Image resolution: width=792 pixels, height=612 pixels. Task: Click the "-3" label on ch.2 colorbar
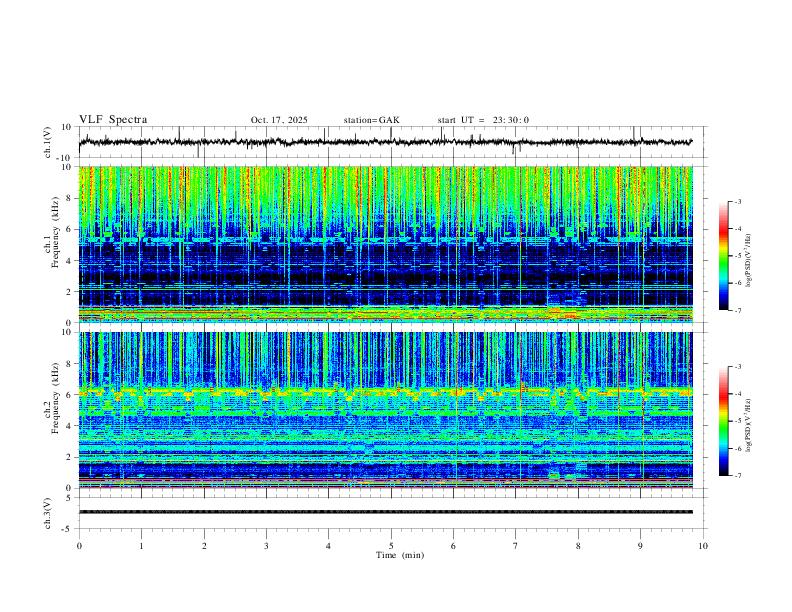(738, 367)
